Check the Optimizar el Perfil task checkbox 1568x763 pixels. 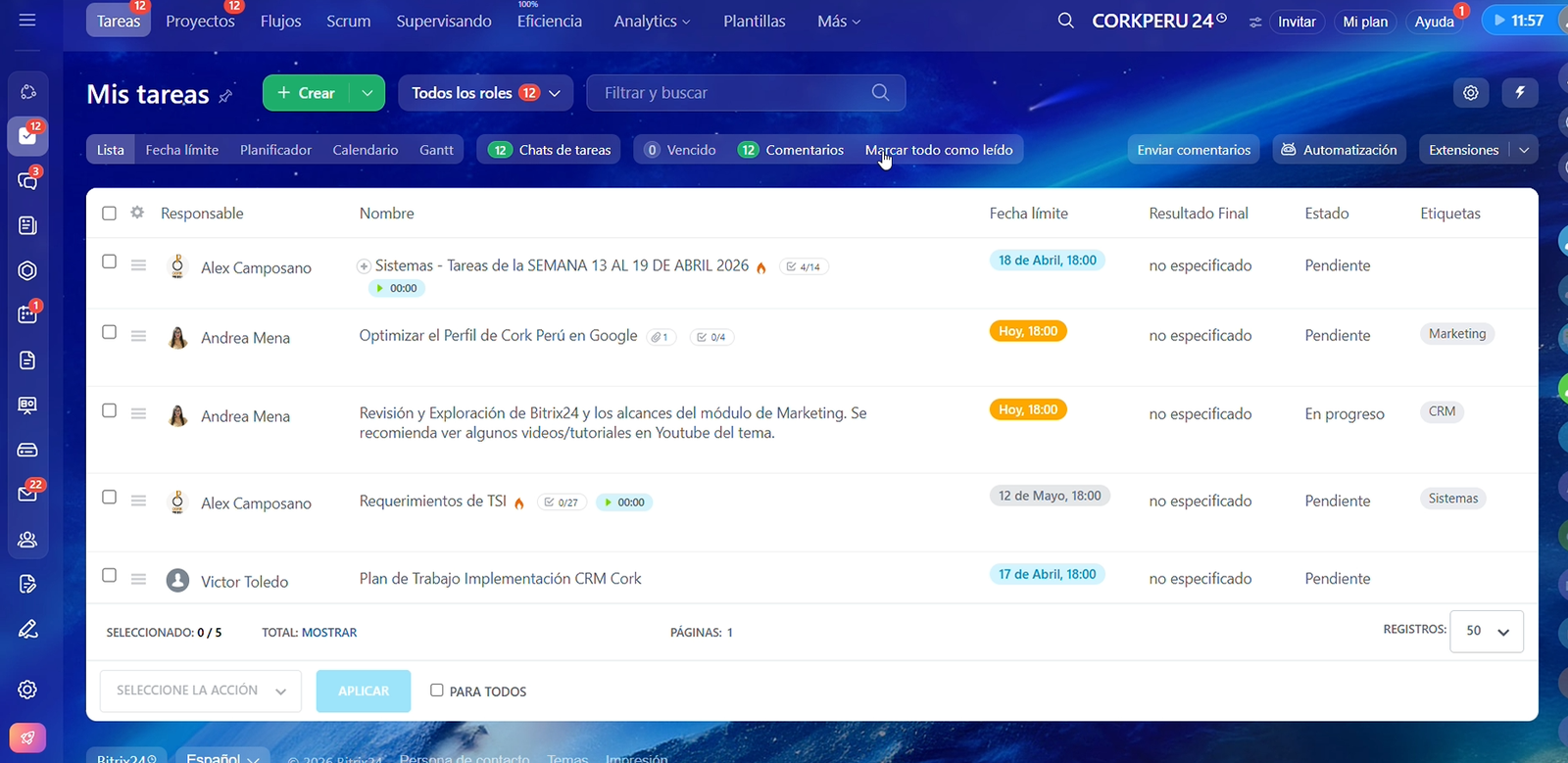[109, 332]
